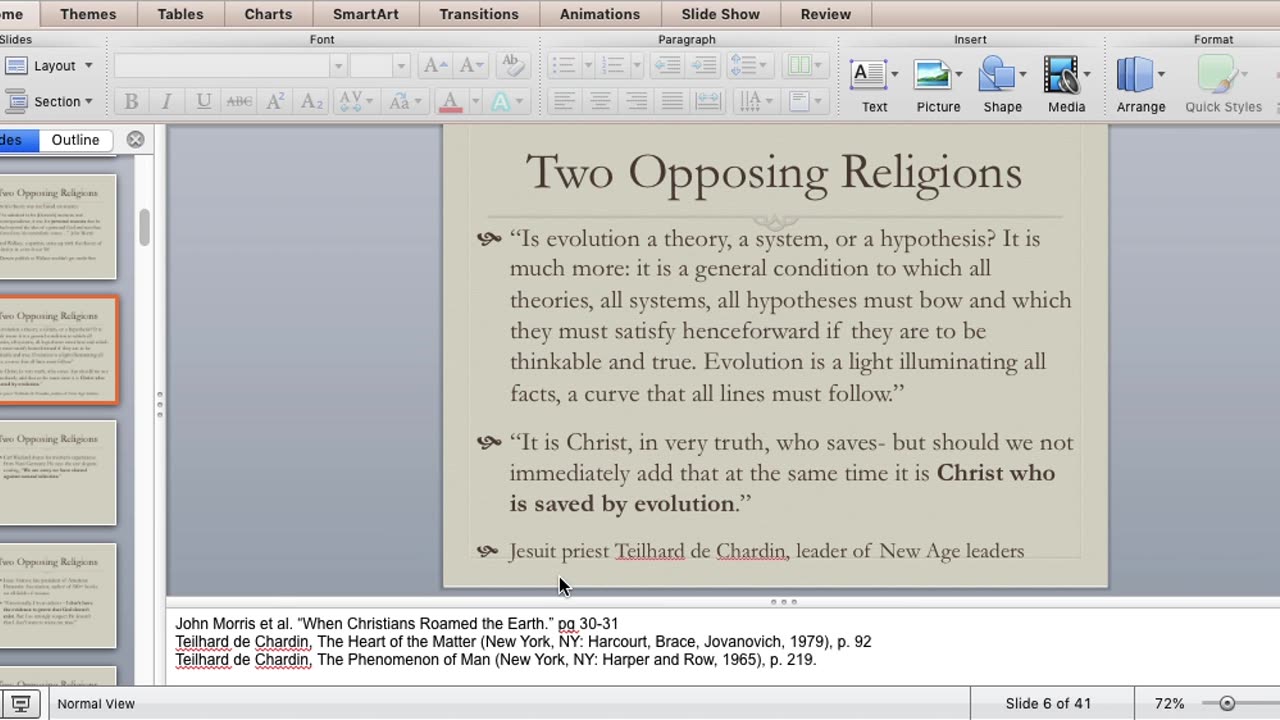
Task: Click the Slide 6 of 41 indicator
Action: click(1048, 704)
